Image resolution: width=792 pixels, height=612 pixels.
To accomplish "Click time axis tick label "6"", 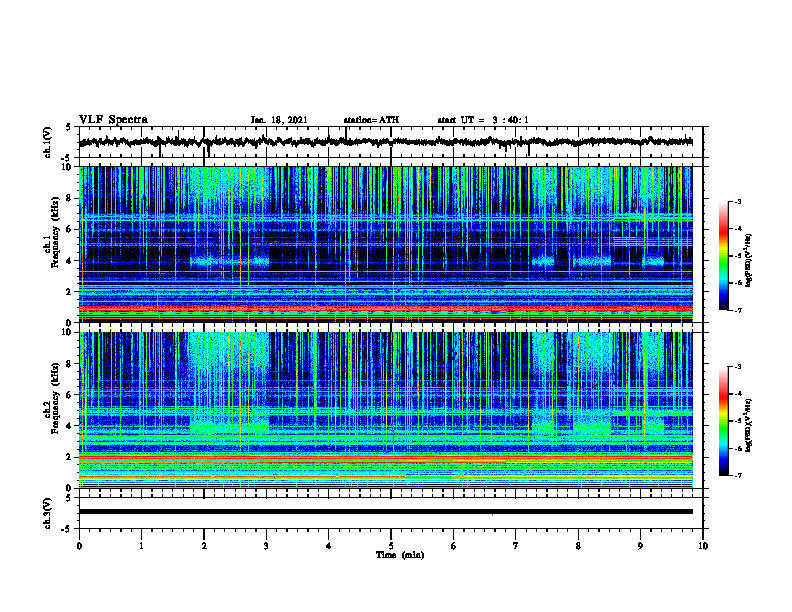I will pyautogui.click(x=454, y=546).
